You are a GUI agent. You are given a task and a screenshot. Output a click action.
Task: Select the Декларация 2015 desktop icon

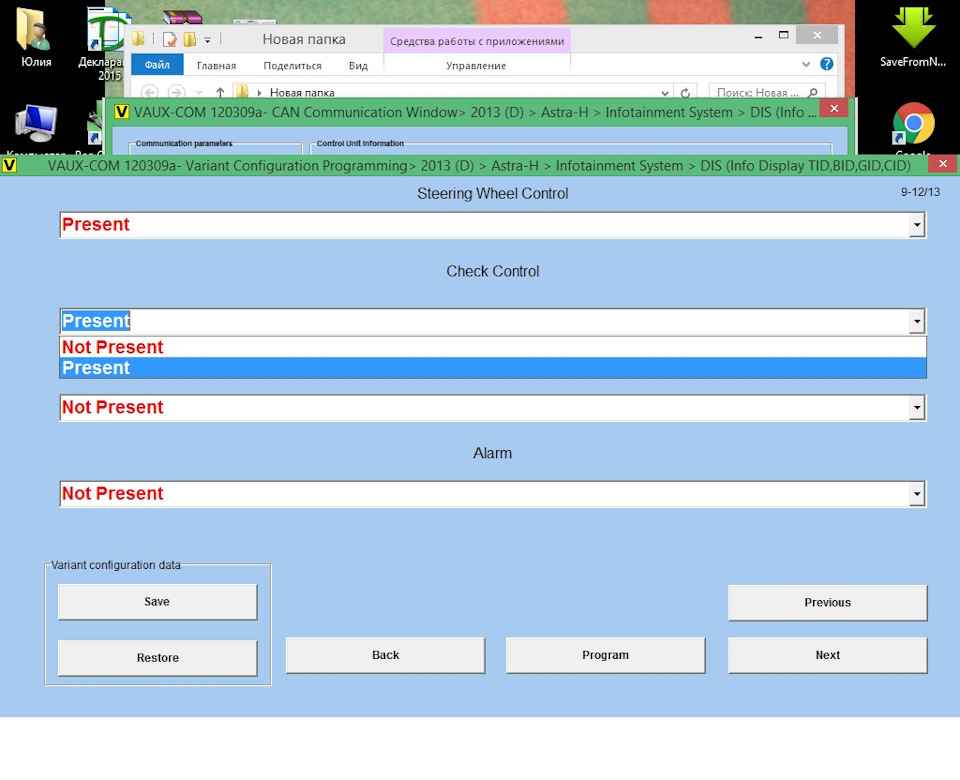105,43
